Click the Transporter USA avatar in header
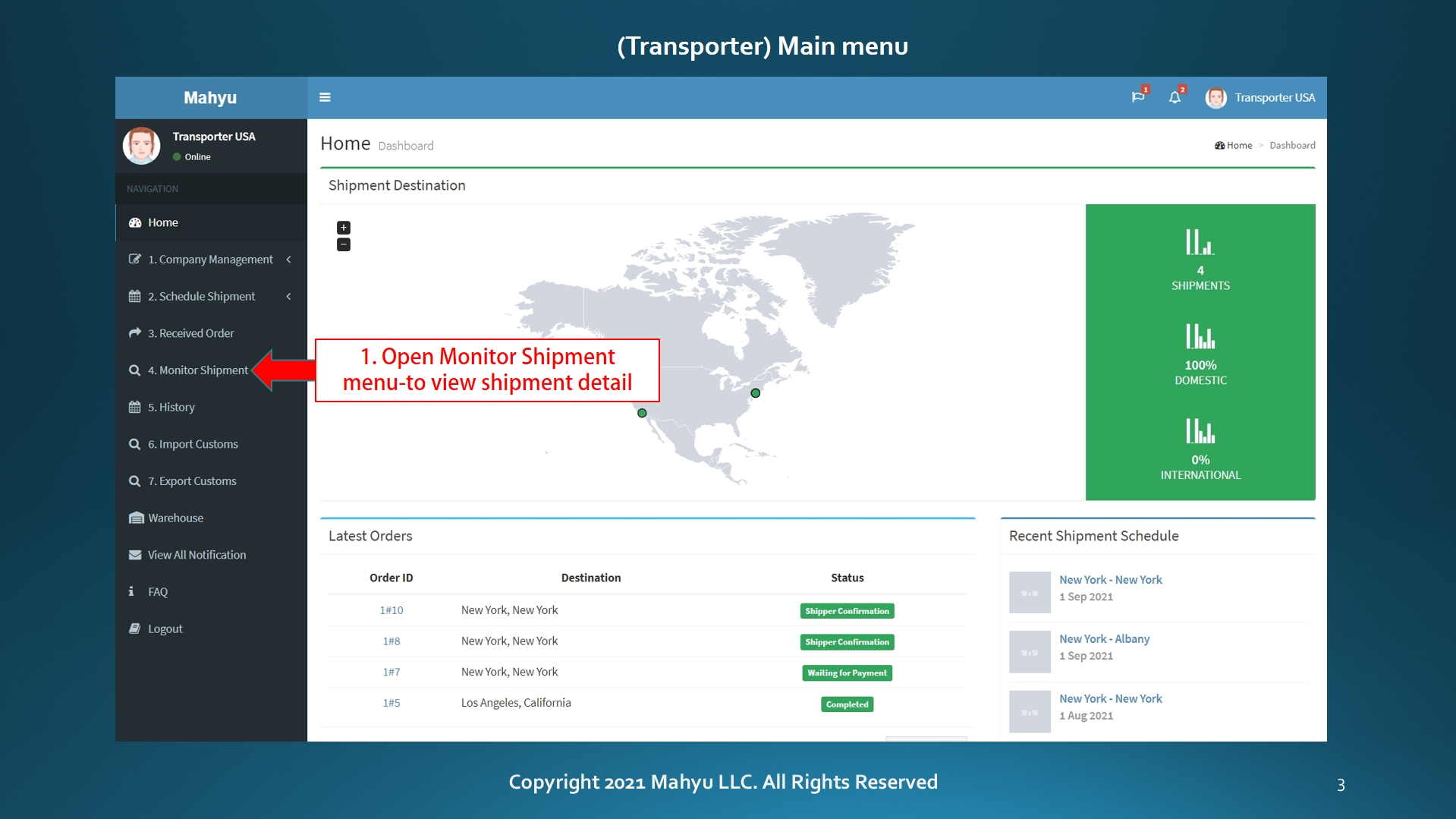 tap(1215, 98)
